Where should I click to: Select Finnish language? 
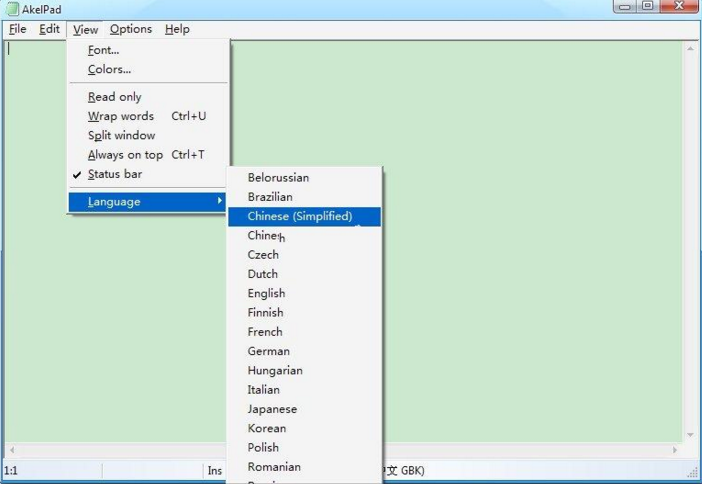click(304, 313)
